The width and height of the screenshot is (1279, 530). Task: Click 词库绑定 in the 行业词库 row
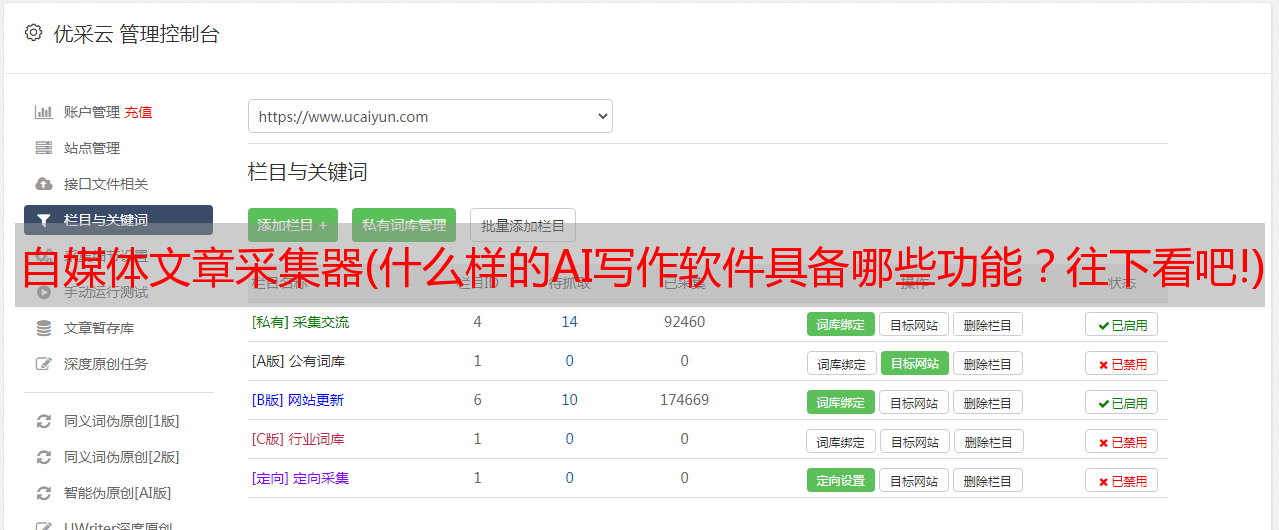[842, 441]
